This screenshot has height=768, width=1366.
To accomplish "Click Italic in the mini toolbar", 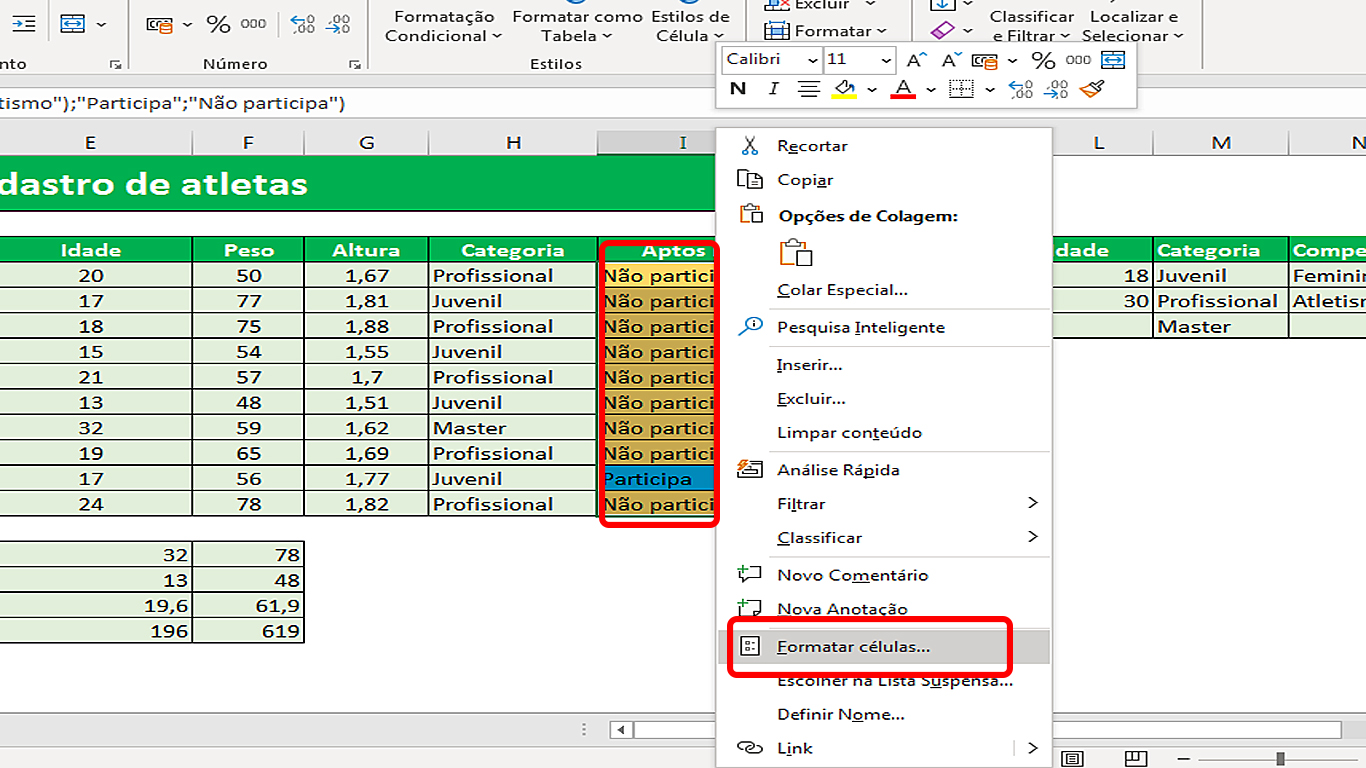I will click(x=773, y=89).
